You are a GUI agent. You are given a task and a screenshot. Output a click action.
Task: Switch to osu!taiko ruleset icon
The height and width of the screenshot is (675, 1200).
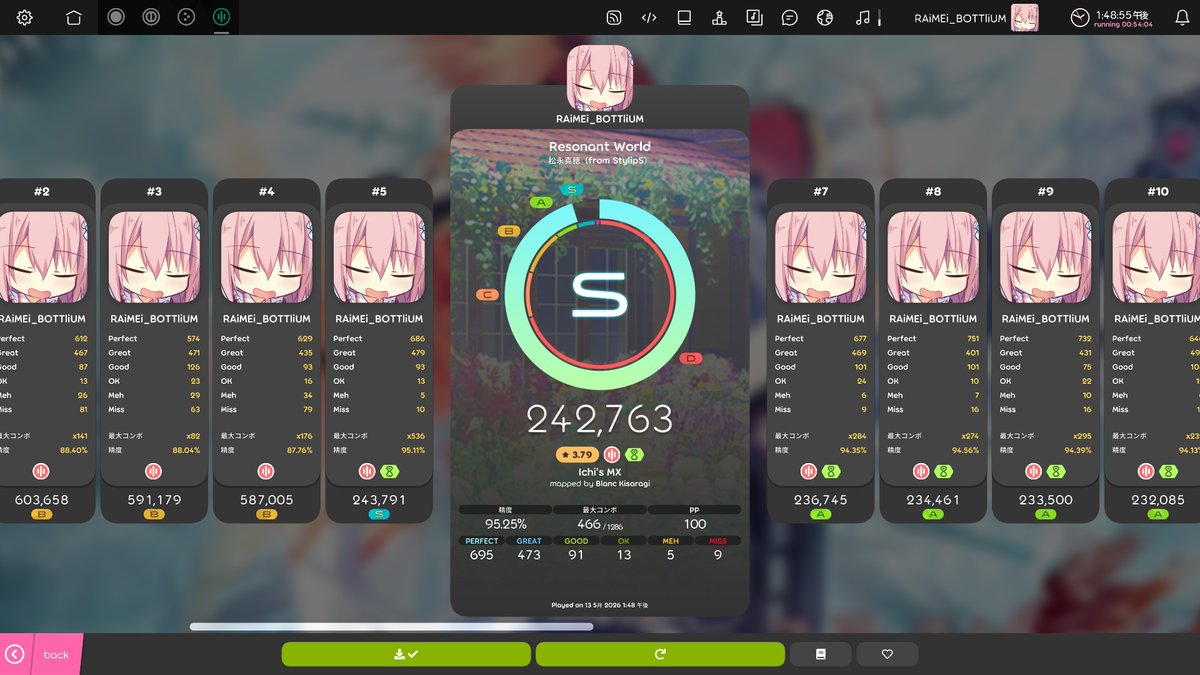coord(150,17)
